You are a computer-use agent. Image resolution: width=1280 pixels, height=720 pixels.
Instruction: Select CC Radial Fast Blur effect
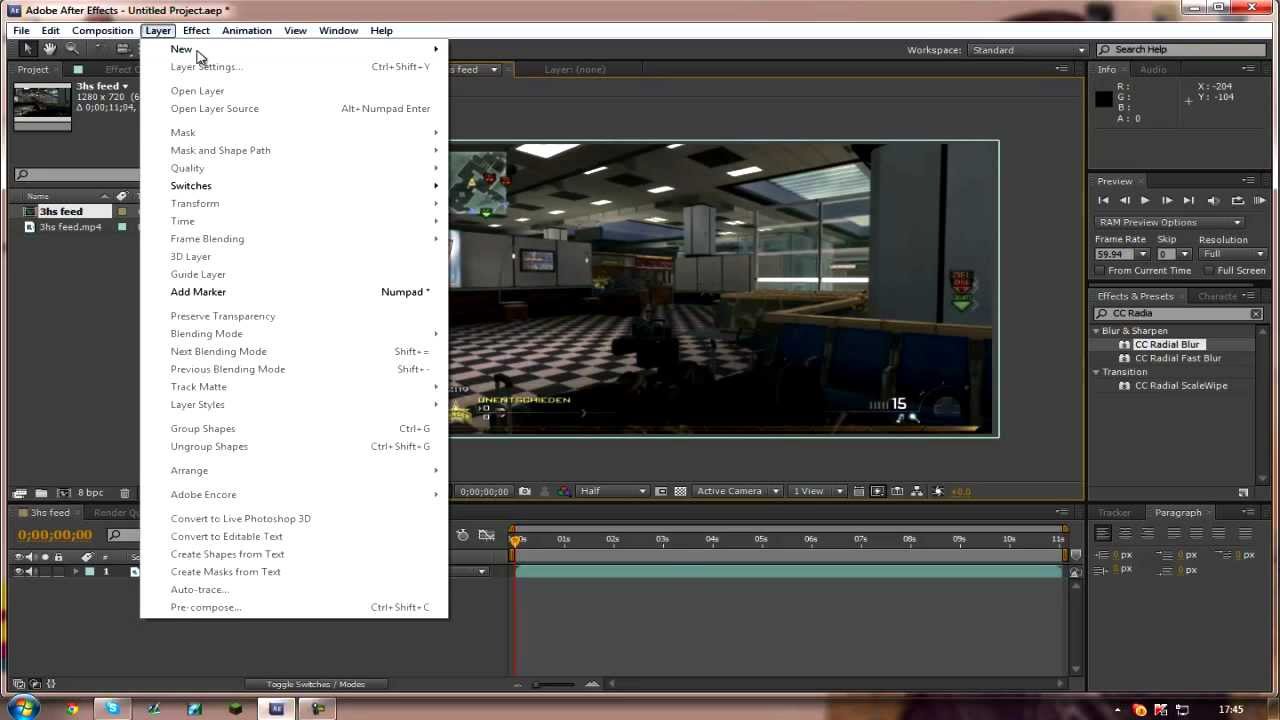pos(1177,358)
